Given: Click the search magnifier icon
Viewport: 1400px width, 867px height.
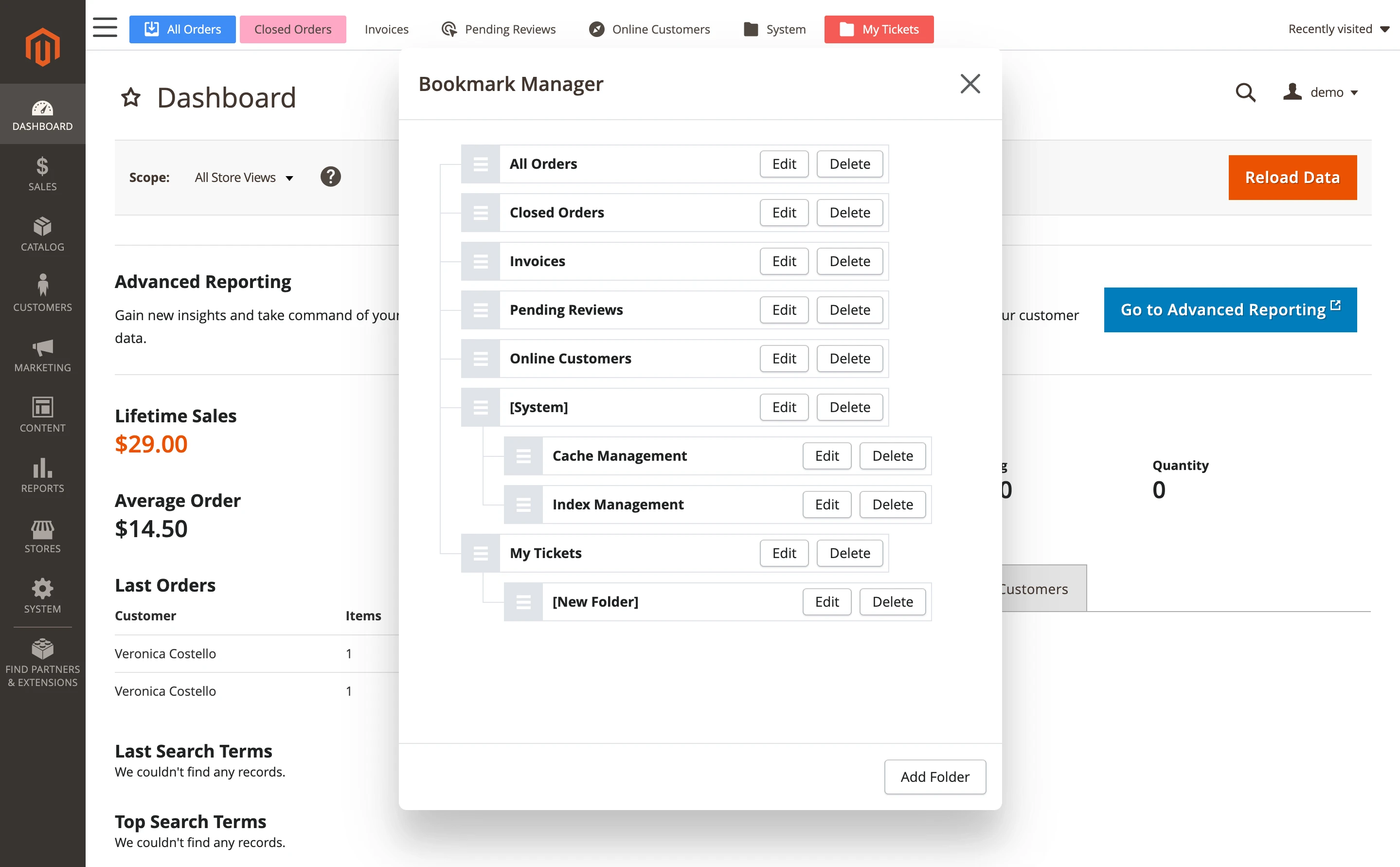Looking at the screenshot, I should click(x=1245, y=92).
